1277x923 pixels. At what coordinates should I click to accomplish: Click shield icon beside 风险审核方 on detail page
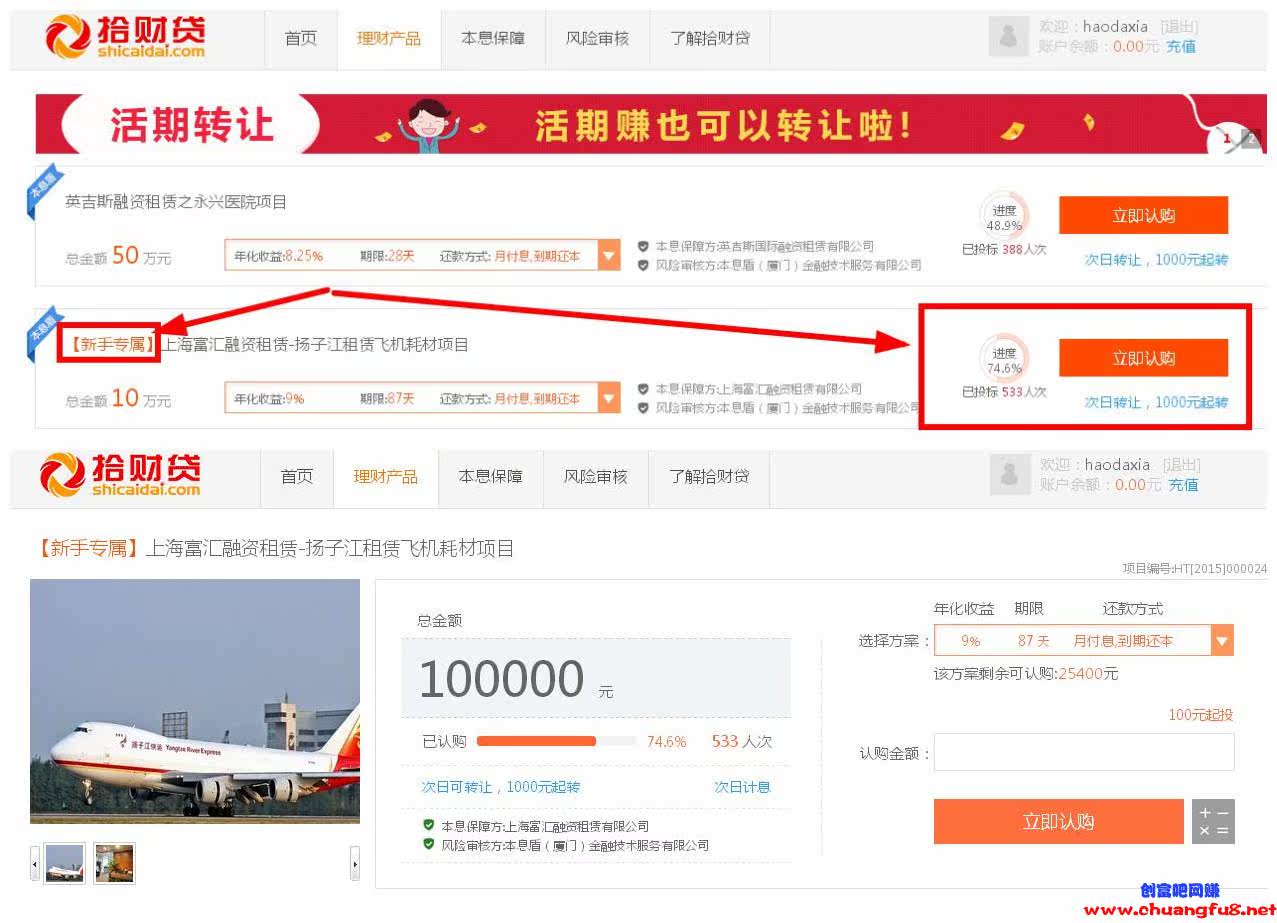click(429, 845)
